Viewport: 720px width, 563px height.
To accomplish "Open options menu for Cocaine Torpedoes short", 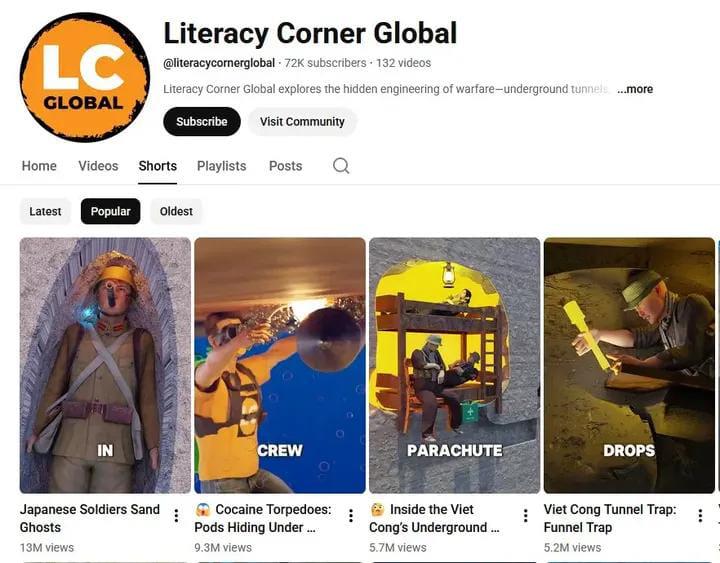I will 351,516.
